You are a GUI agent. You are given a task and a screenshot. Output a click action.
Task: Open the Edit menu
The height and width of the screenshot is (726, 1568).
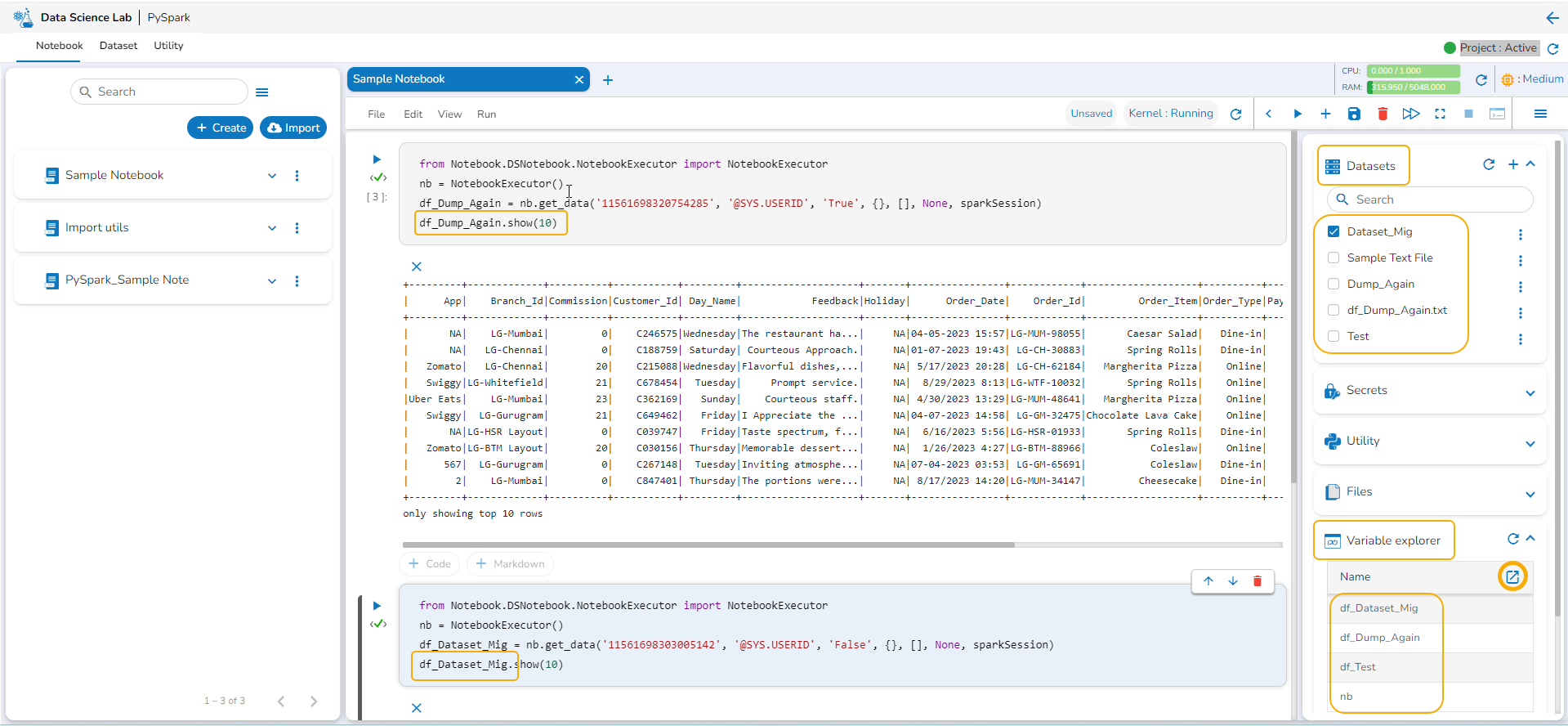coord(413,114)
